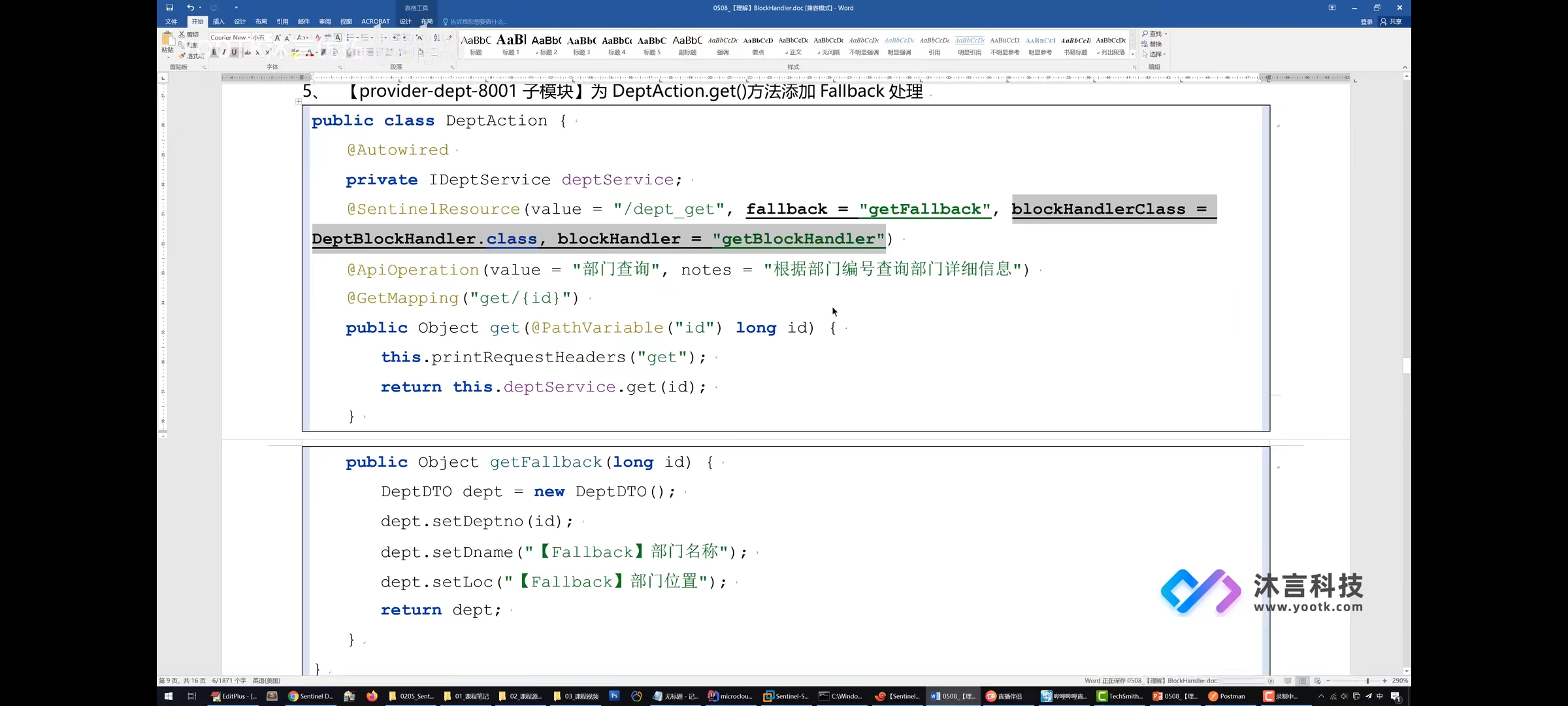Toggle show paragraph marks icon
Viewport: 1568px width, 706px height.
click(x=449, y=38)
